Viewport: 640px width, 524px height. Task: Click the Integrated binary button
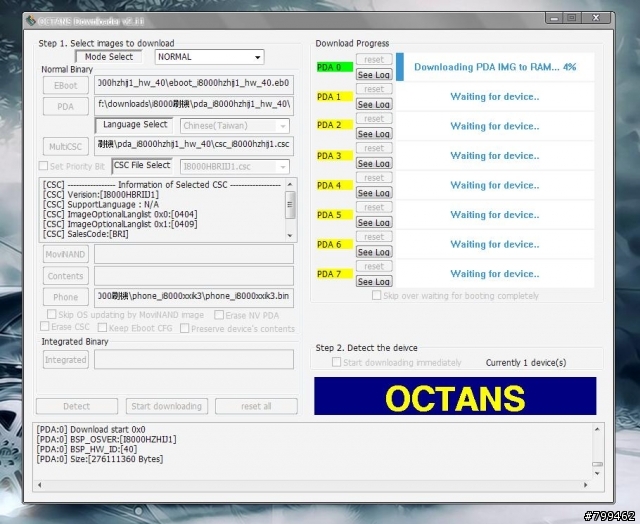pyautogui.click(x=66, y=360)
